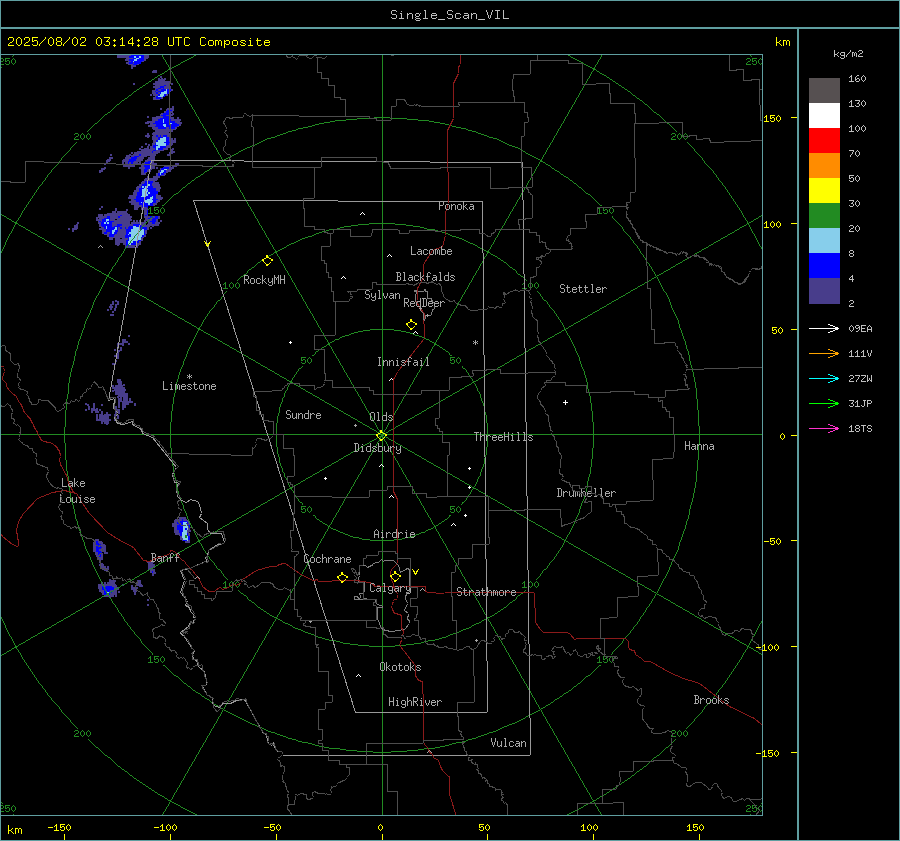900x841 pixels.
Task: Click the Innisfail city label
Action: click(x=403, y=362)
